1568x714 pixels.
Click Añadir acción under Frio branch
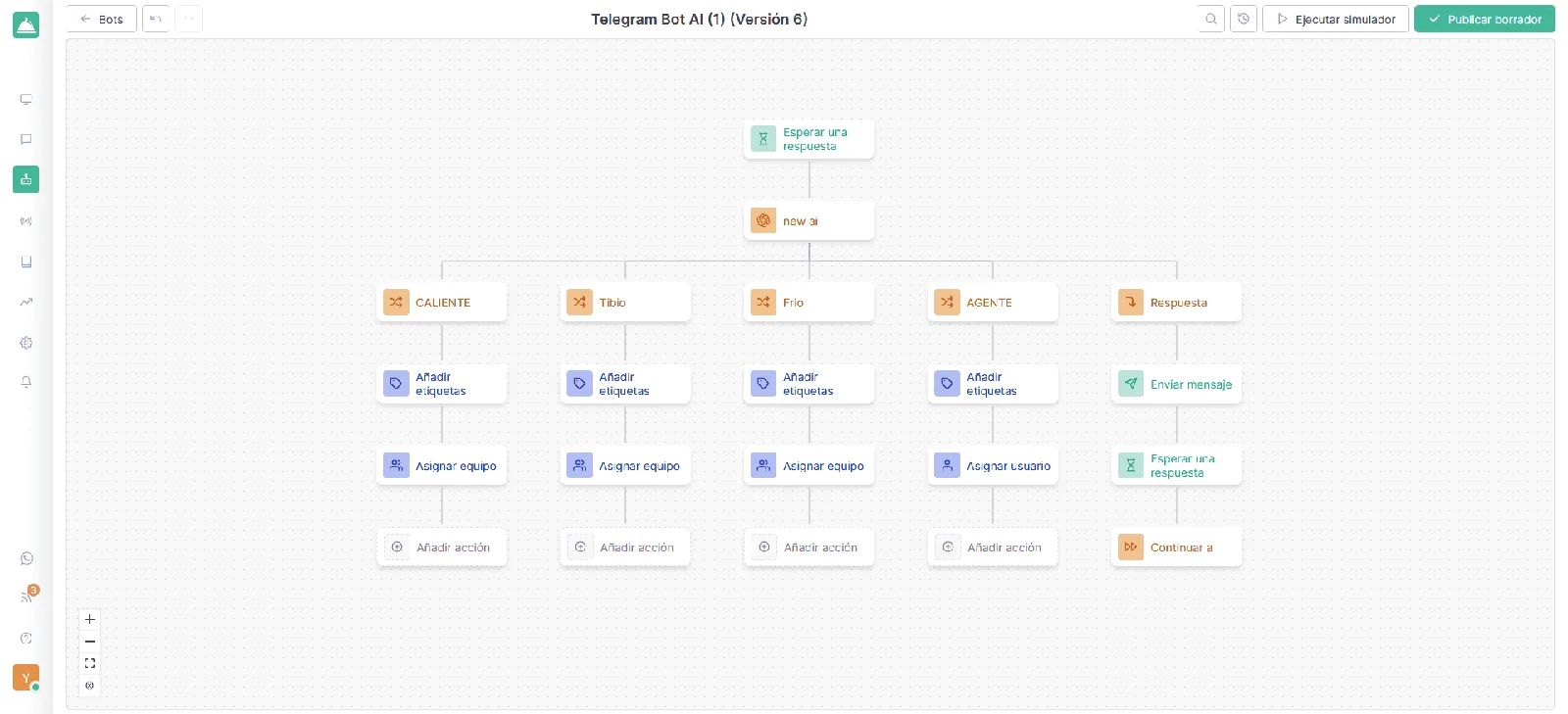tap(809, 547)
